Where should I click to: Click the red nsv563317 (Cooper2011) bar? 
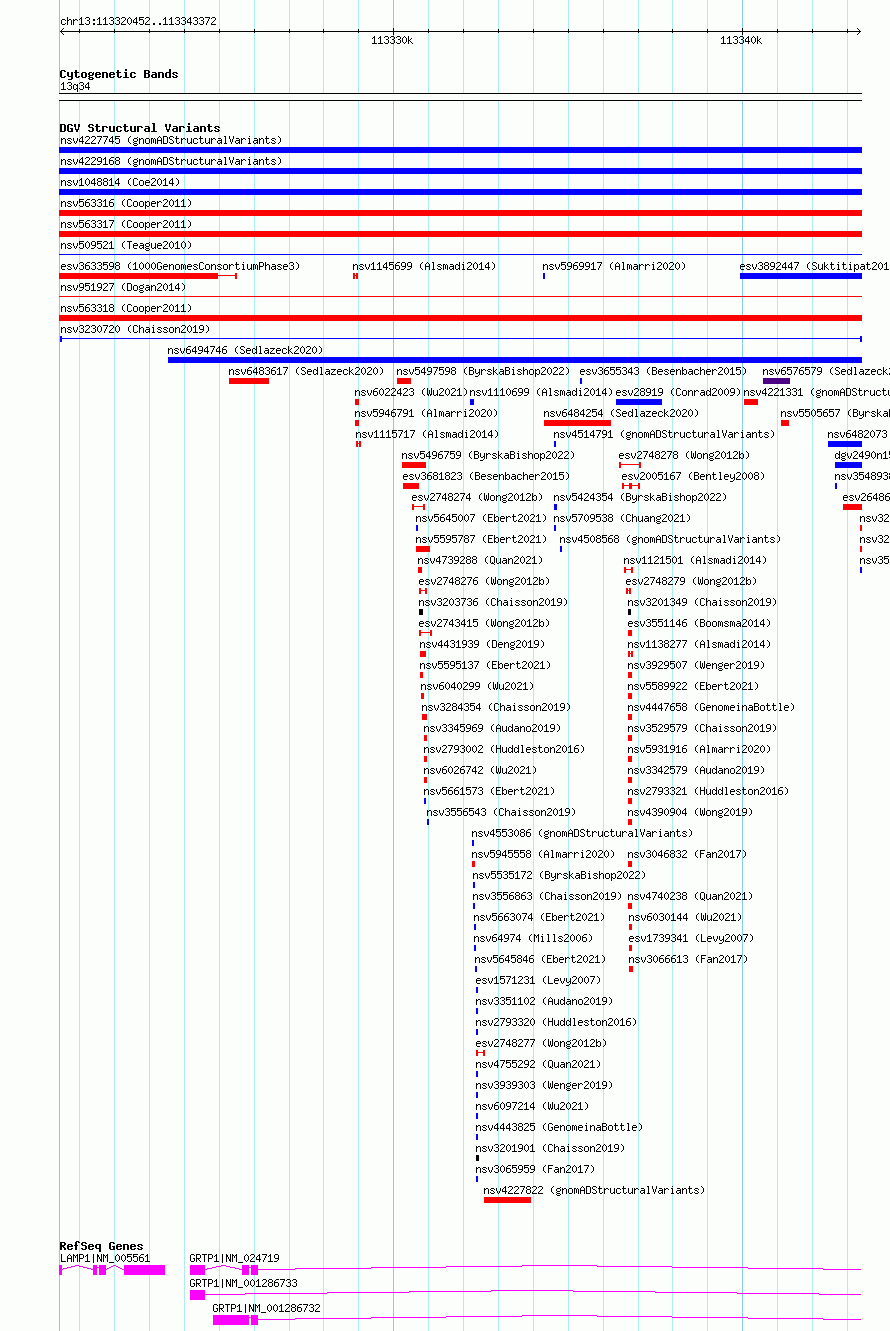pyautogui.click(x=460, y=233)
